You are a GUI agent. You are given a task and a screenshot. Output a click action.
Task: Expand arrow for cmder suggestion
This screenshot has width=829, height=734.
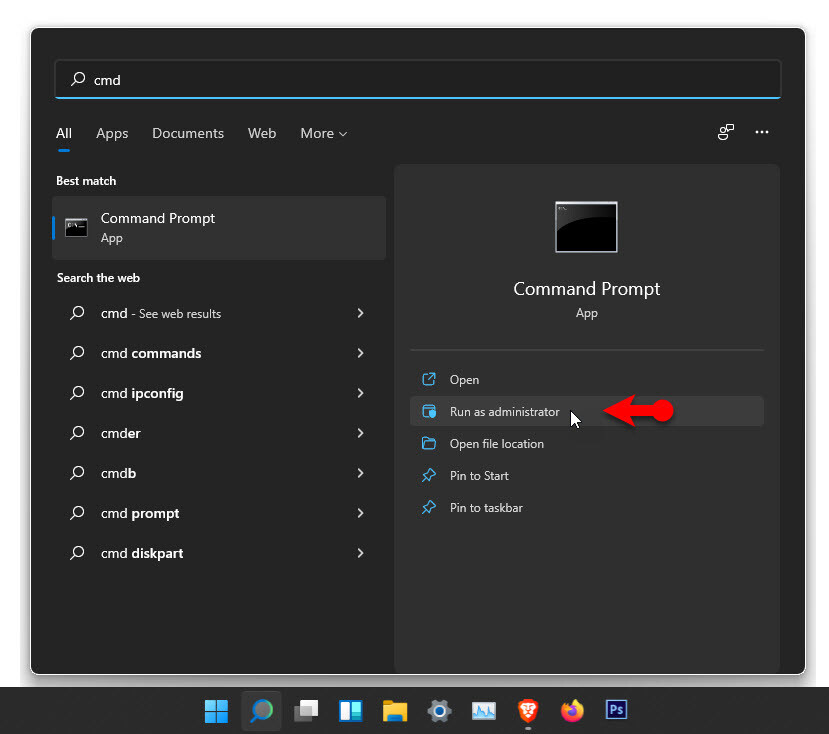[x=360, y=433]
